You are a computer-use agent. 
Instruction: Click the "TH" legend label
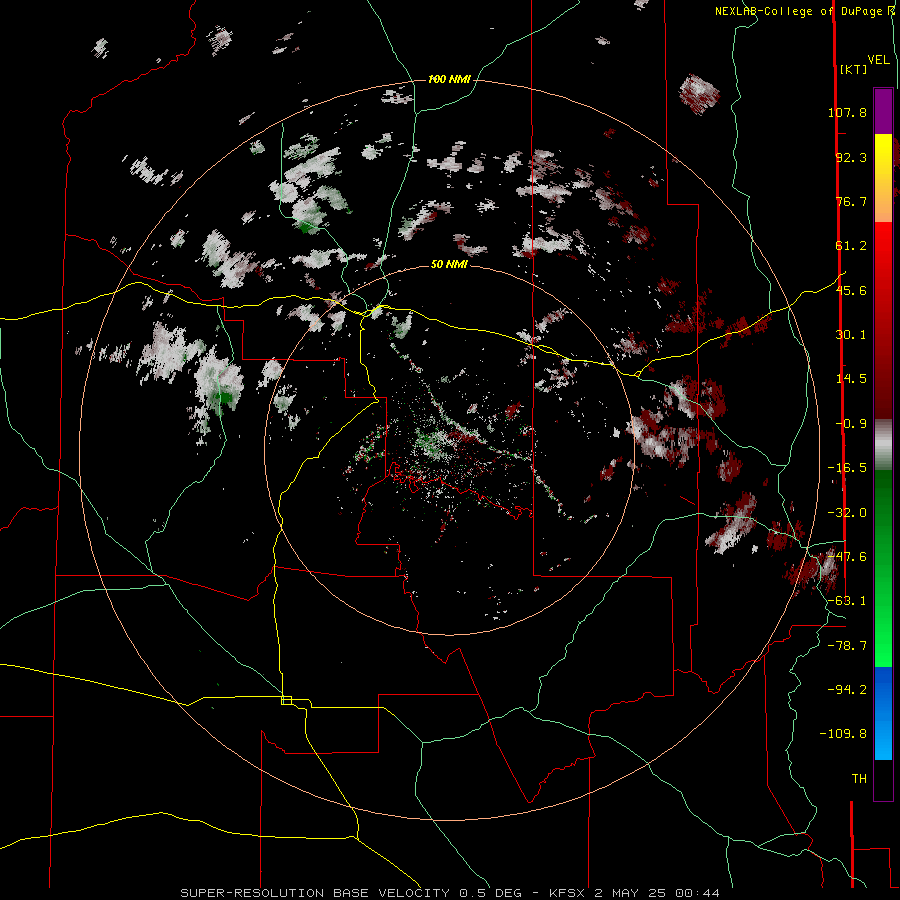(859, 779)
